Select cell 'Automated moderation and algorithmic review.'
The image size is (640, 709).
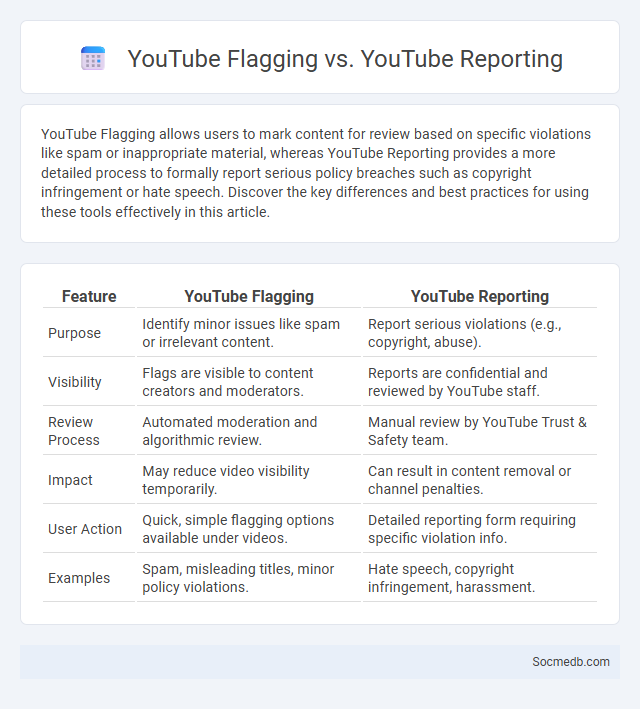point(249,430)
